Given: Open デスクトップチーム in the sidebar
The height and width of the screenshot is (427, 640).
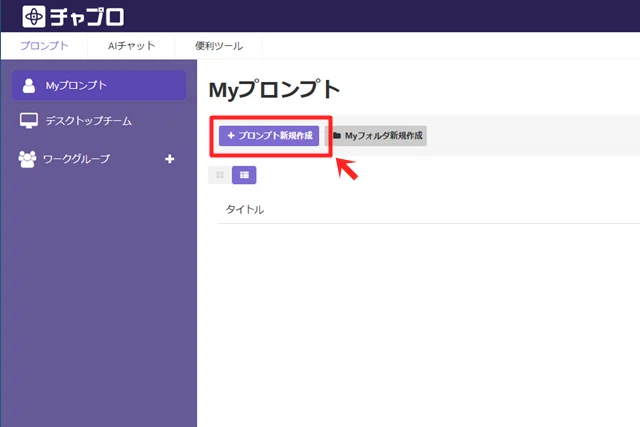Looking at the screenshot, I should click(x=88, y=121).
